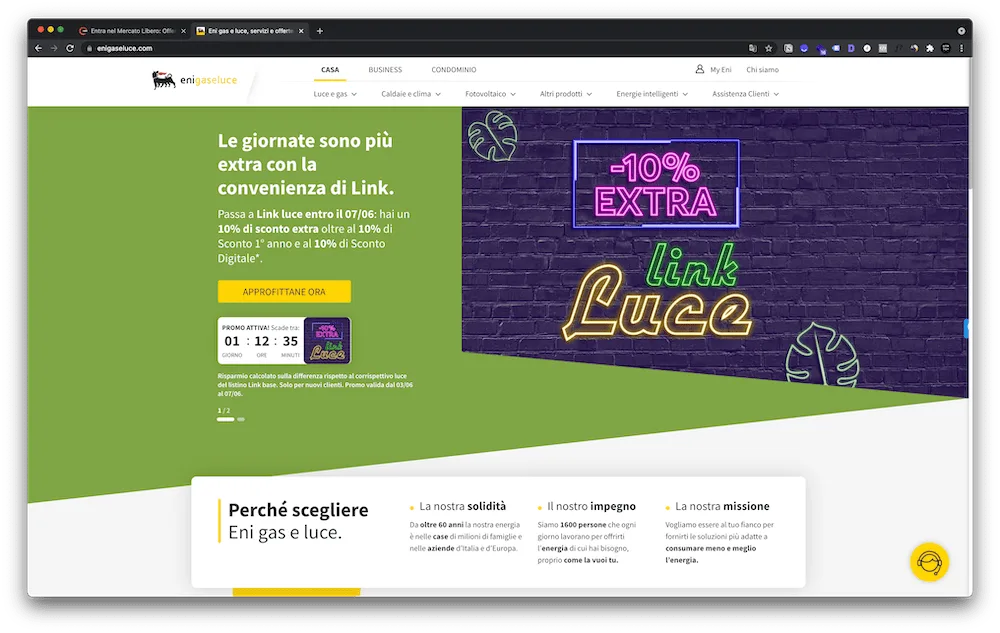Open the puzzle-piece Extensions menu
1000x633 pixels.
tap(930, 48)
